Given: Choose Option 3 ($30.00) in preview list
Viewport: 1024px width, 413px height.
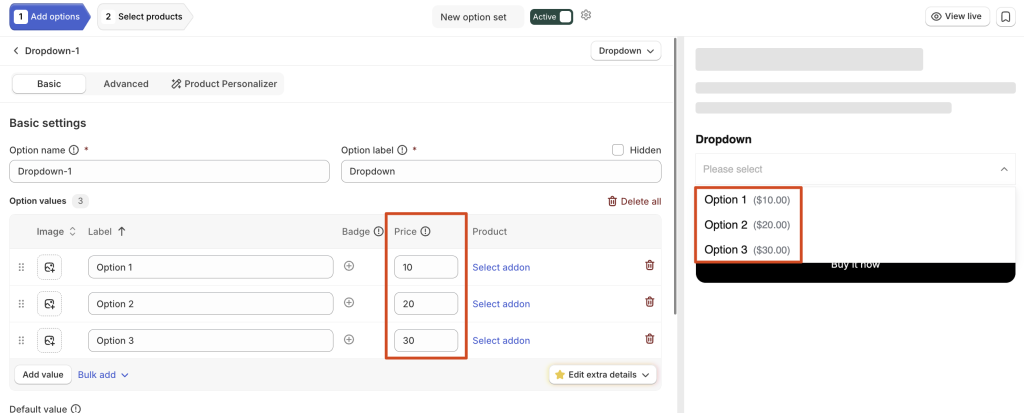Looking at the screenshot, I should [x=747, y=250].
